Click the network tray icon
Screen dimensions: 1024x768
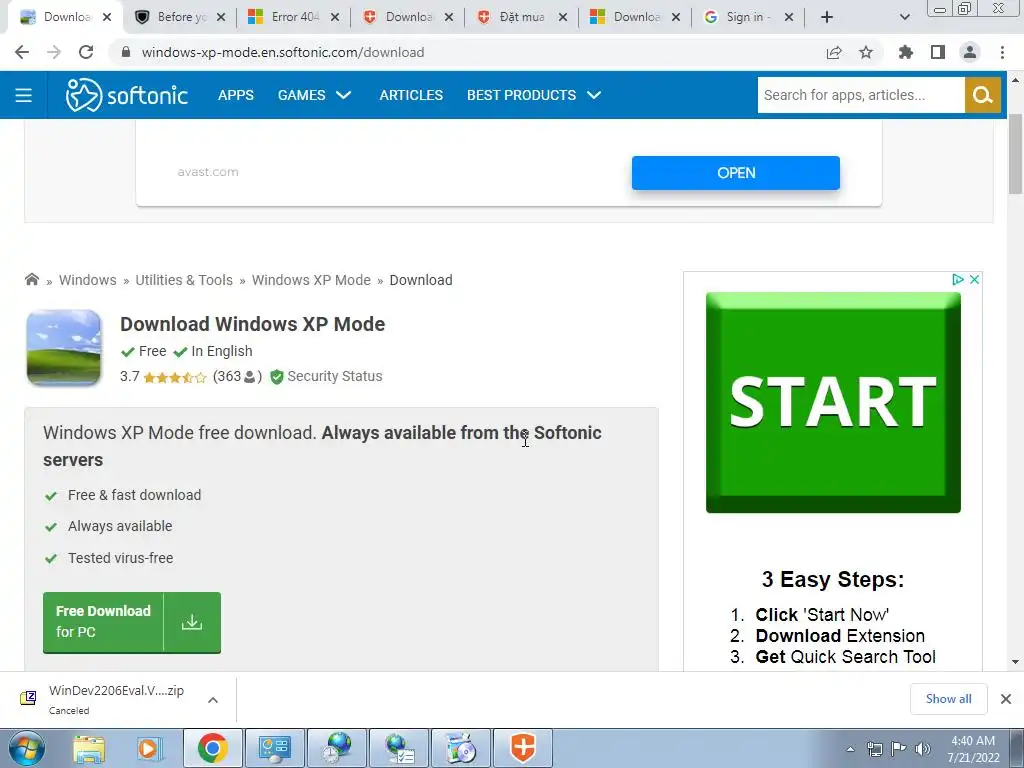click(874, 749)
